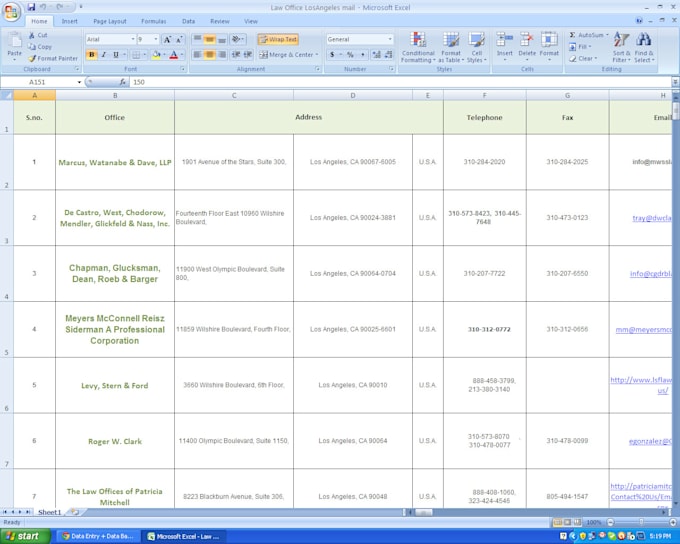Toggle underline formatting
The image size is (680, 544).
point(115,55)
